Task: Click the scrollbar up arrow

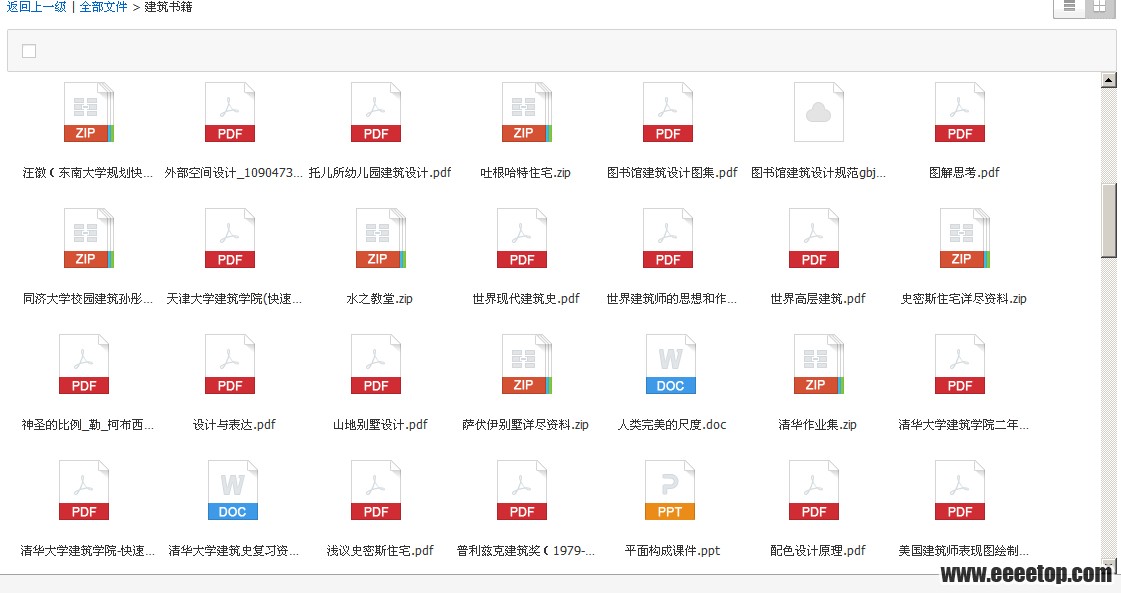Action: [1108, 80]
